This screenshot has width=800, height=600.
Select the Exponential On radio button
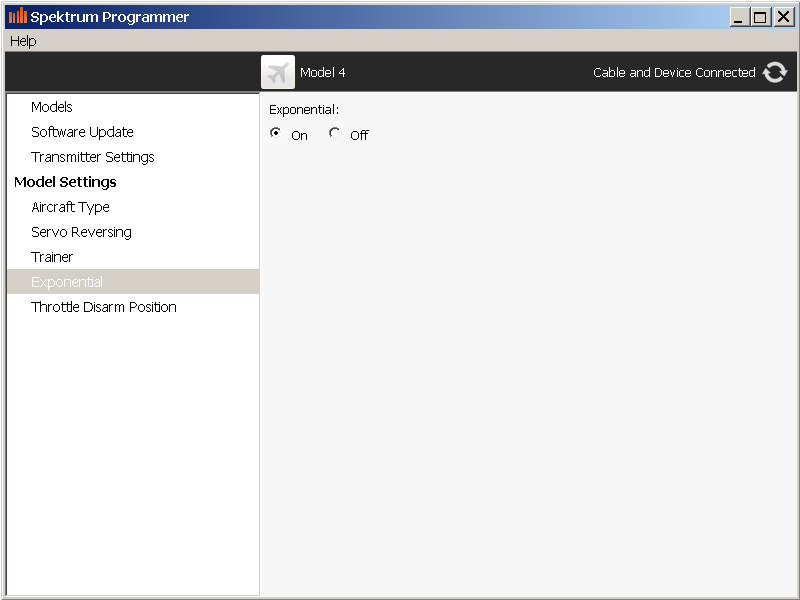[276, 133]
